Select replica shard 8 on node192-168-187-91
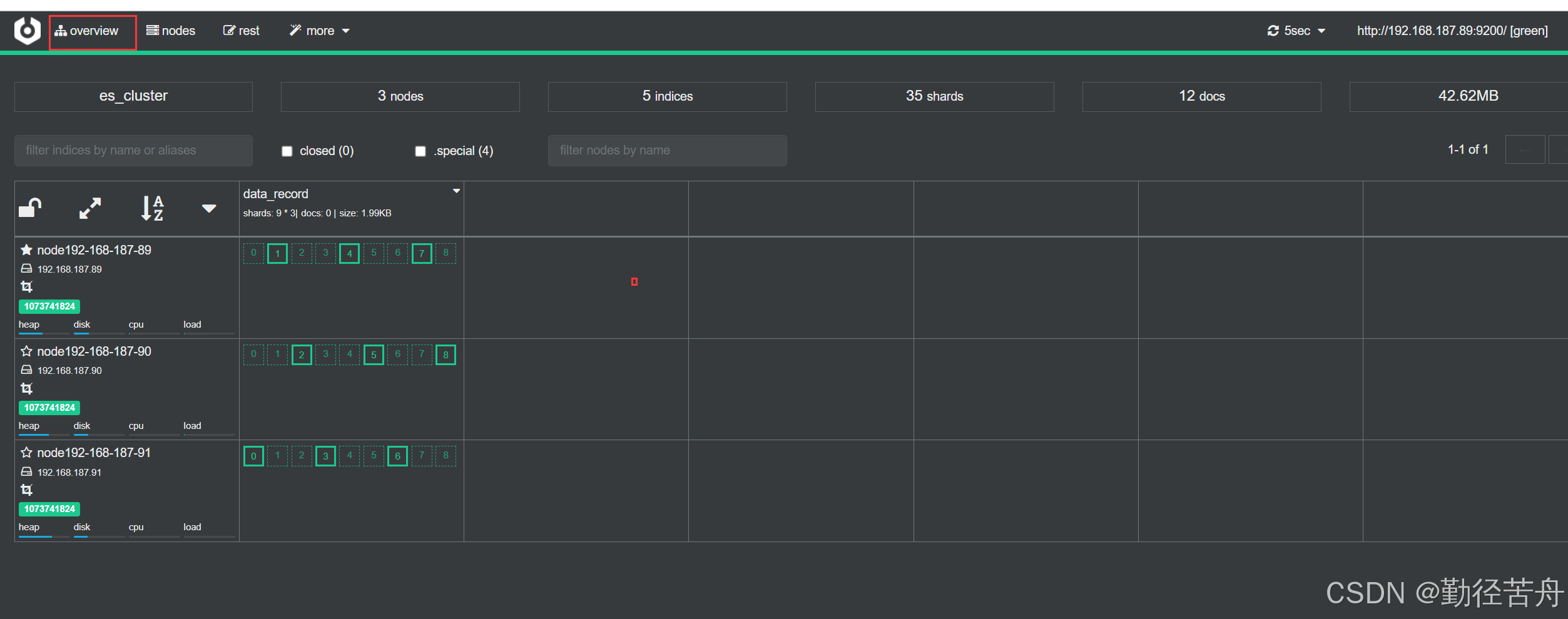Viewport: 1568px width, 619px height. click(445, 456)
